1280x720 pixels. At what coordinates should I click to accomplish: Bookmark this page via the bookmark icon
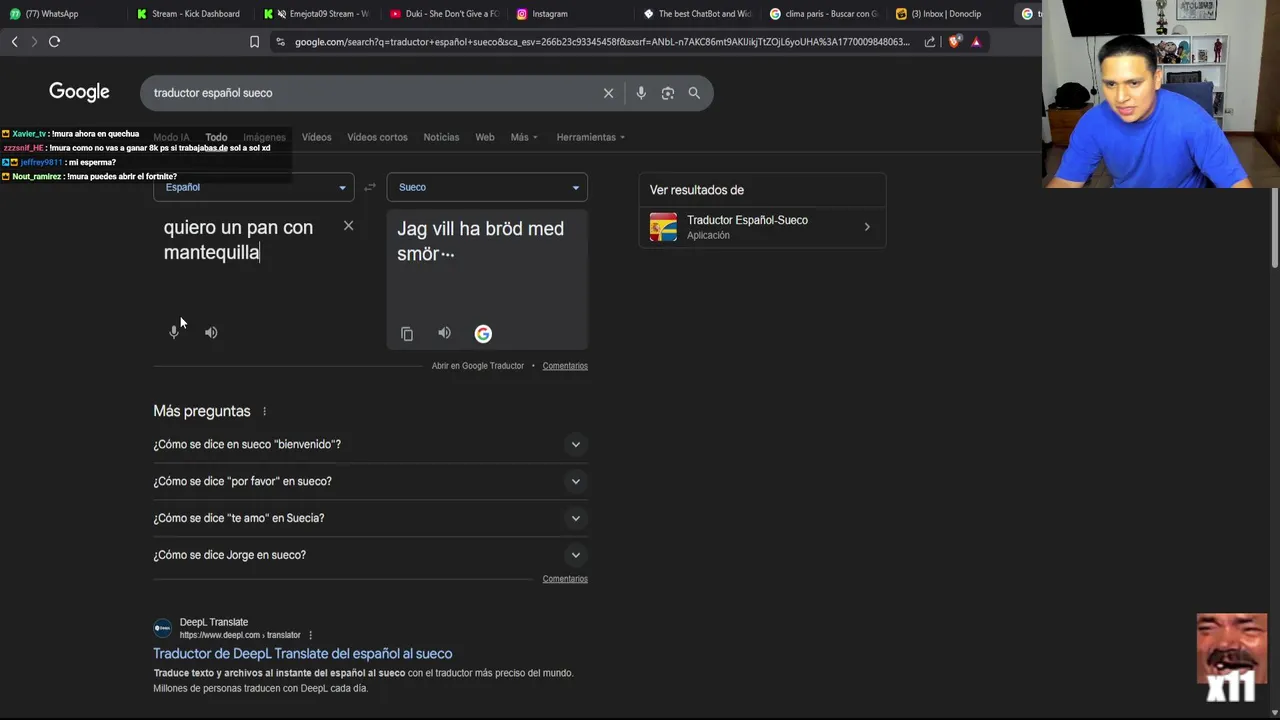click(254, 42)
